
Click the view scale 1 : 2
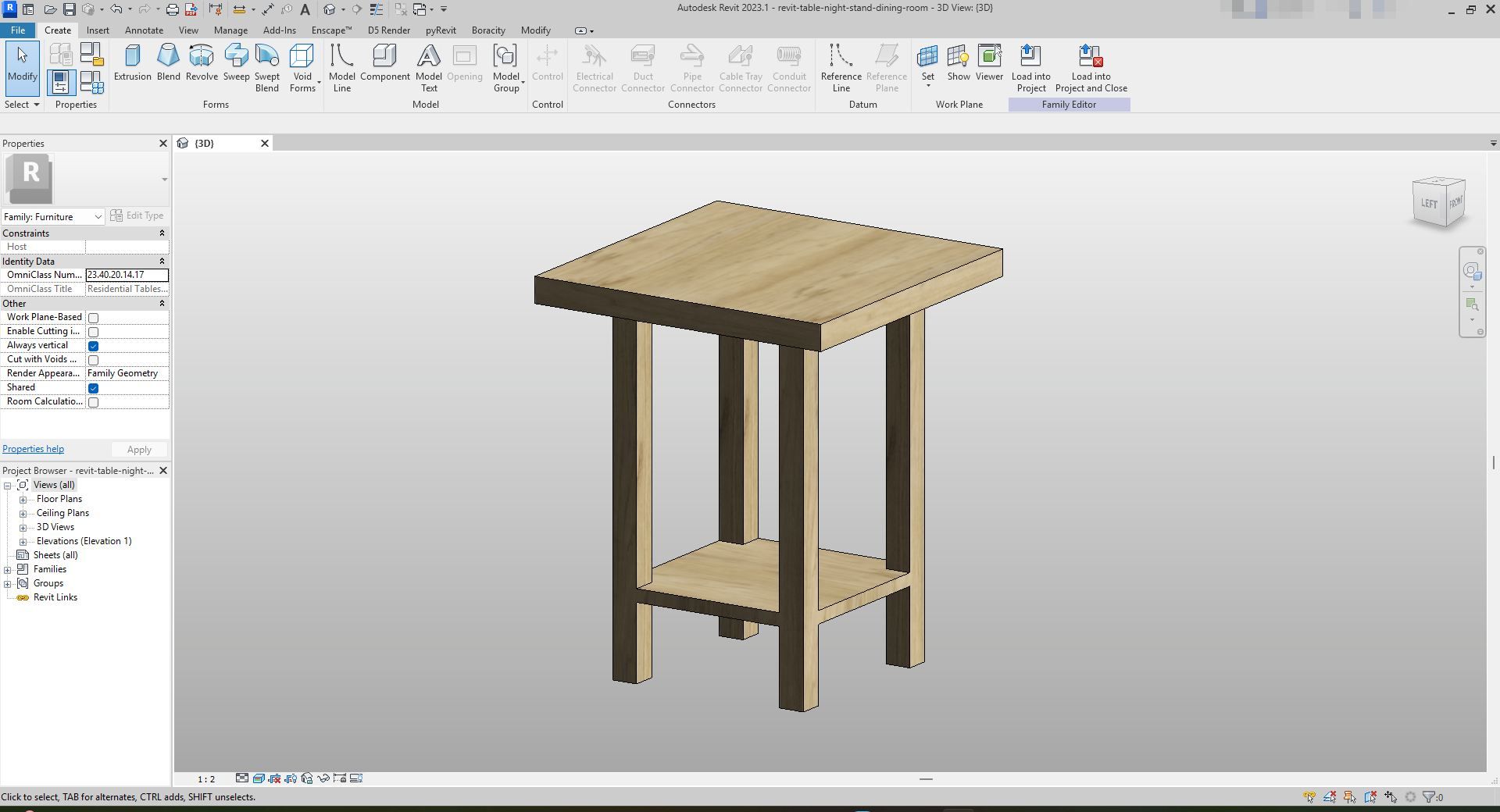[206, 779]
